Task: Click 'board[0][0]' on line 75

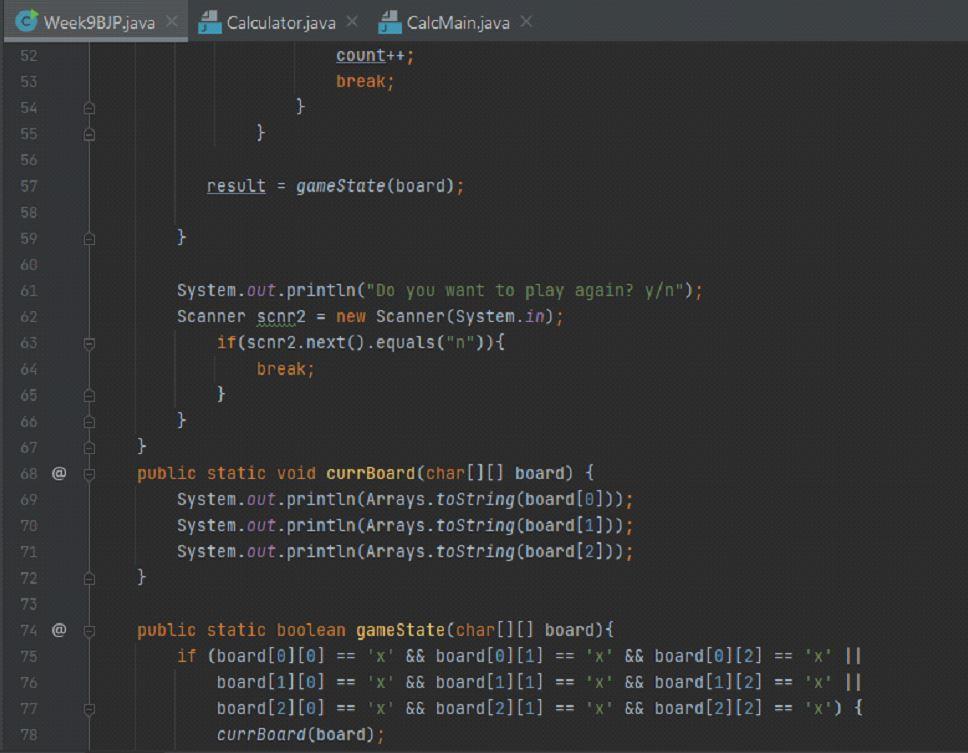Action: (x=271, y=656)
